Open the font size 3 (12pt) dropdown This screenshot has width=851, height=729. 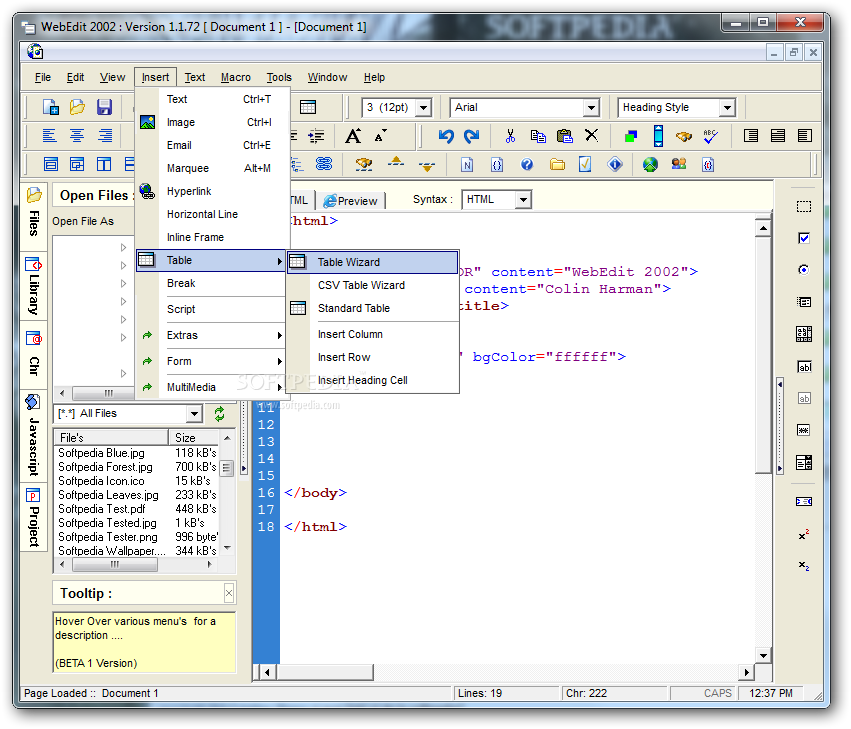(x=424, y=107)
